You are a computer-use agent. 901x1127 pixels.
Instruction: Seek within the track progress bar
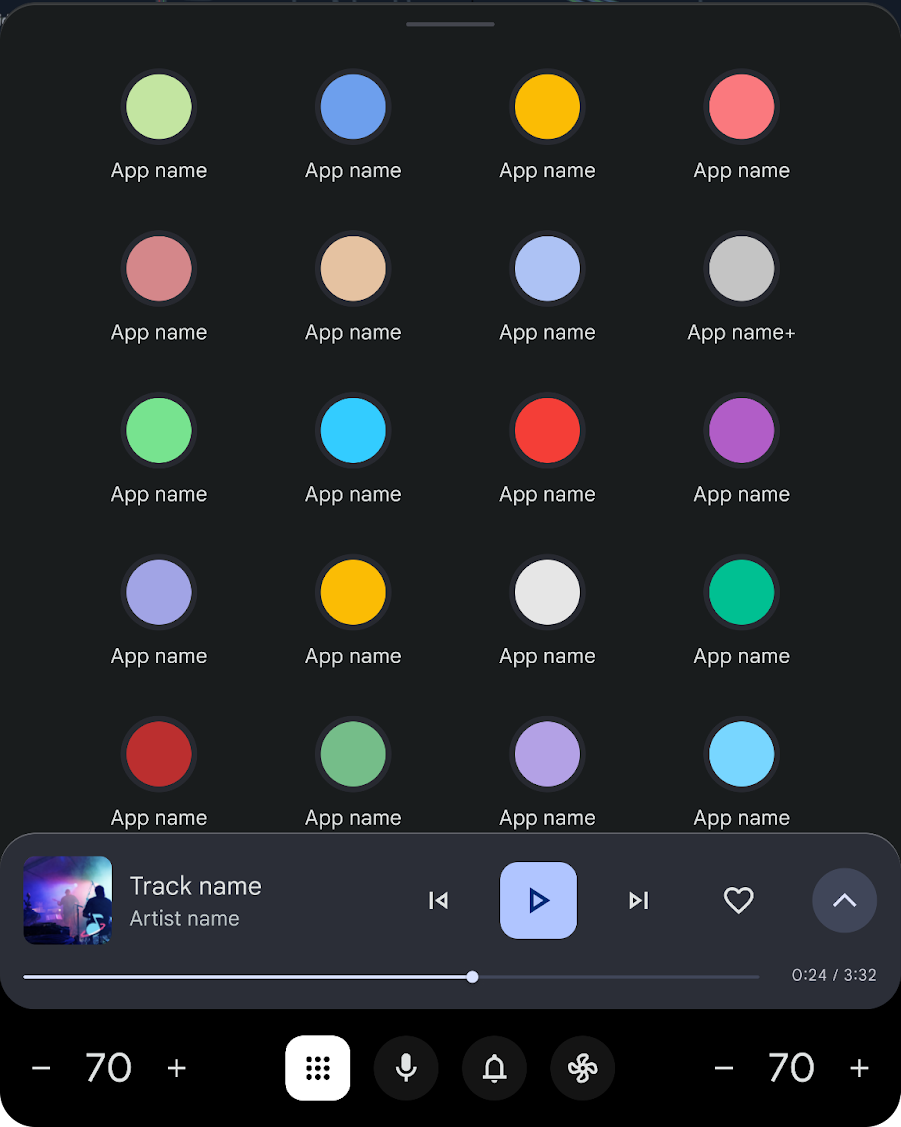[472, 977]
